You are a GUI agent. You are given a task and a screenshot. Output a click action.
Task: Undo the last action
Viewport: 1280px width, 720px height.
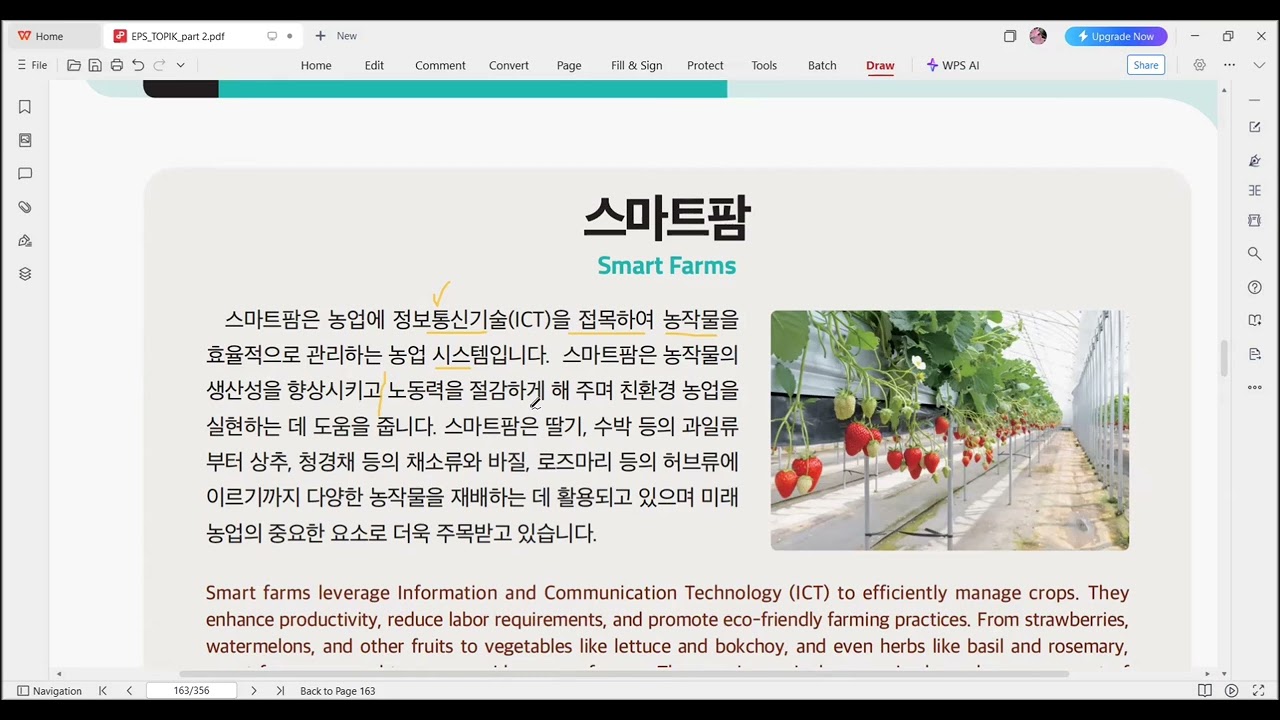[x=138, y=65]
